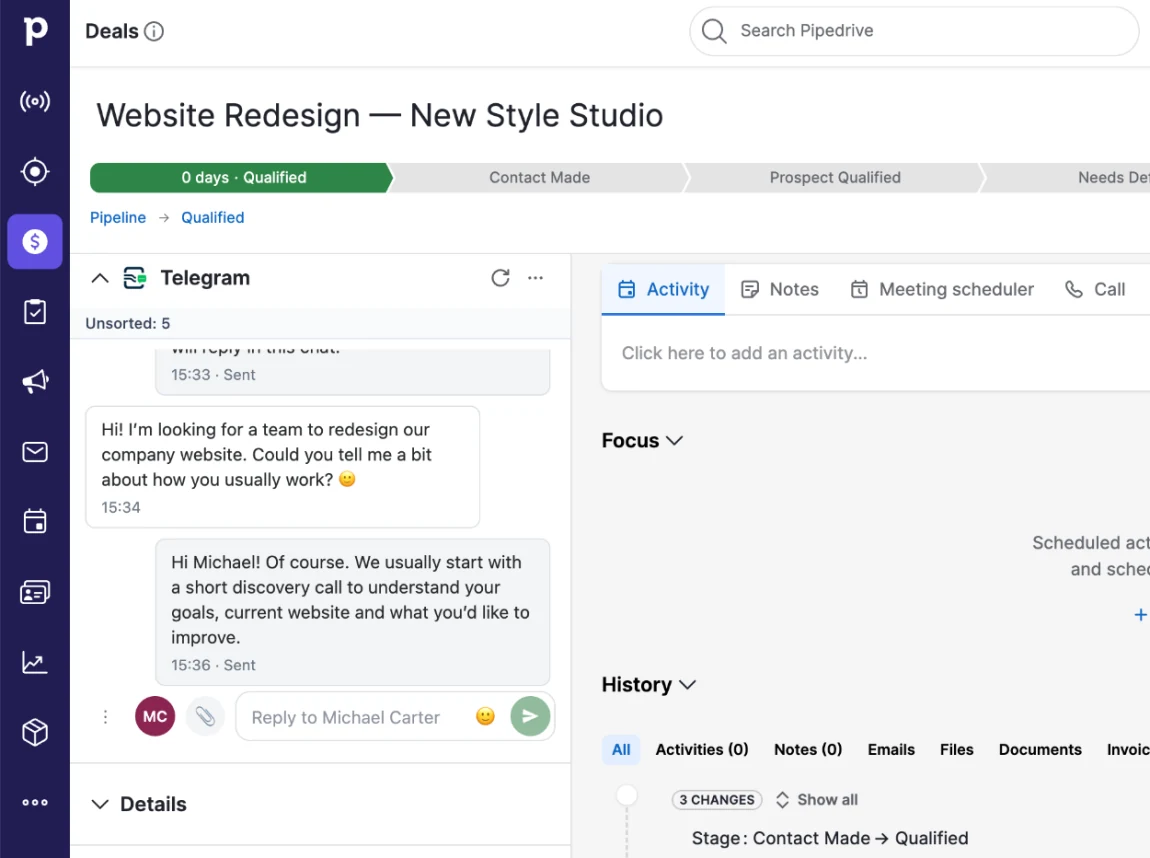The height and width of the screenshot is (858, 1150).
Task: Open the Insights chart sidebar icon
Action: (34, 662)
